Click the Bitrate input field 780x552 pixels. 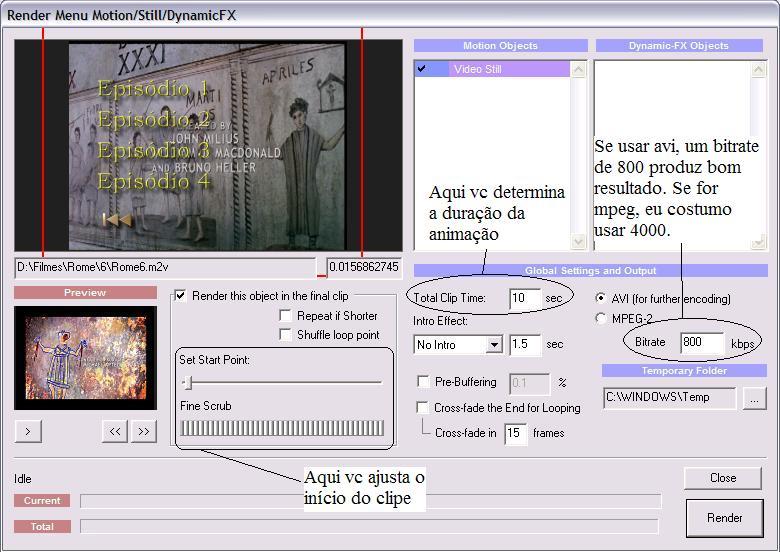coord(702,342)
